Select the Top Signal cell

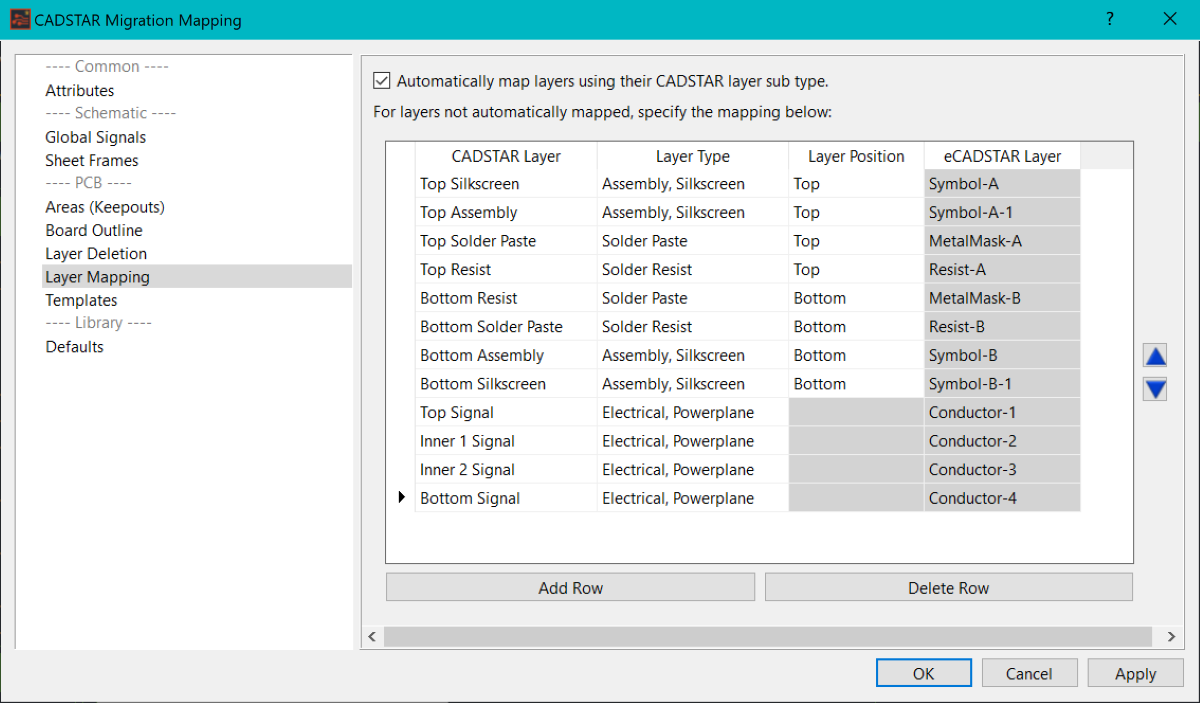(506, 412)
